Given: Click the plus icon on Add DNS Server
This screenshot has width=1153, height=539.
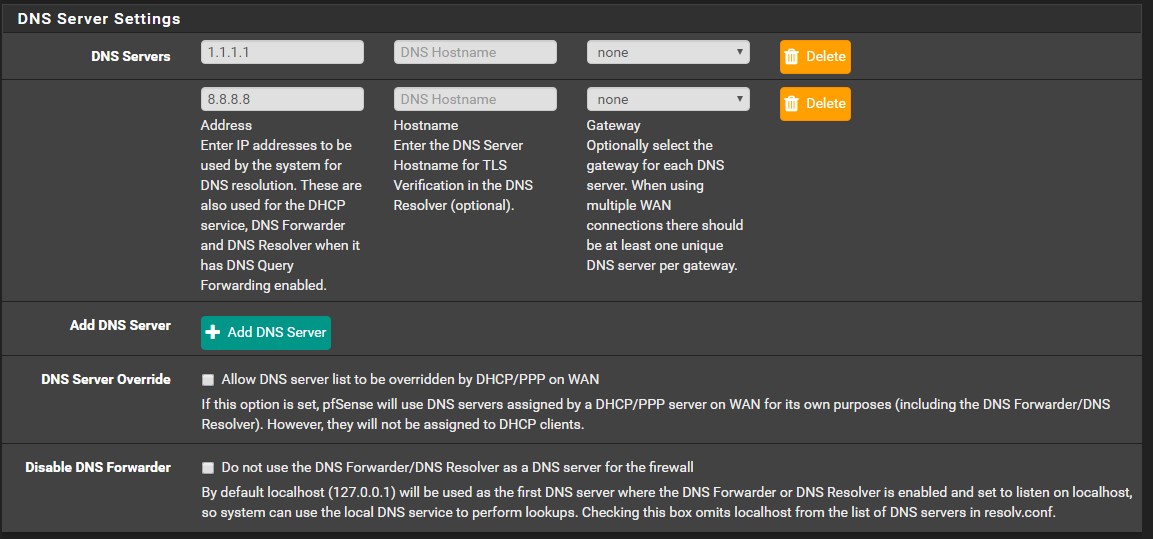Looking at the screenshot, I should 213,332.
